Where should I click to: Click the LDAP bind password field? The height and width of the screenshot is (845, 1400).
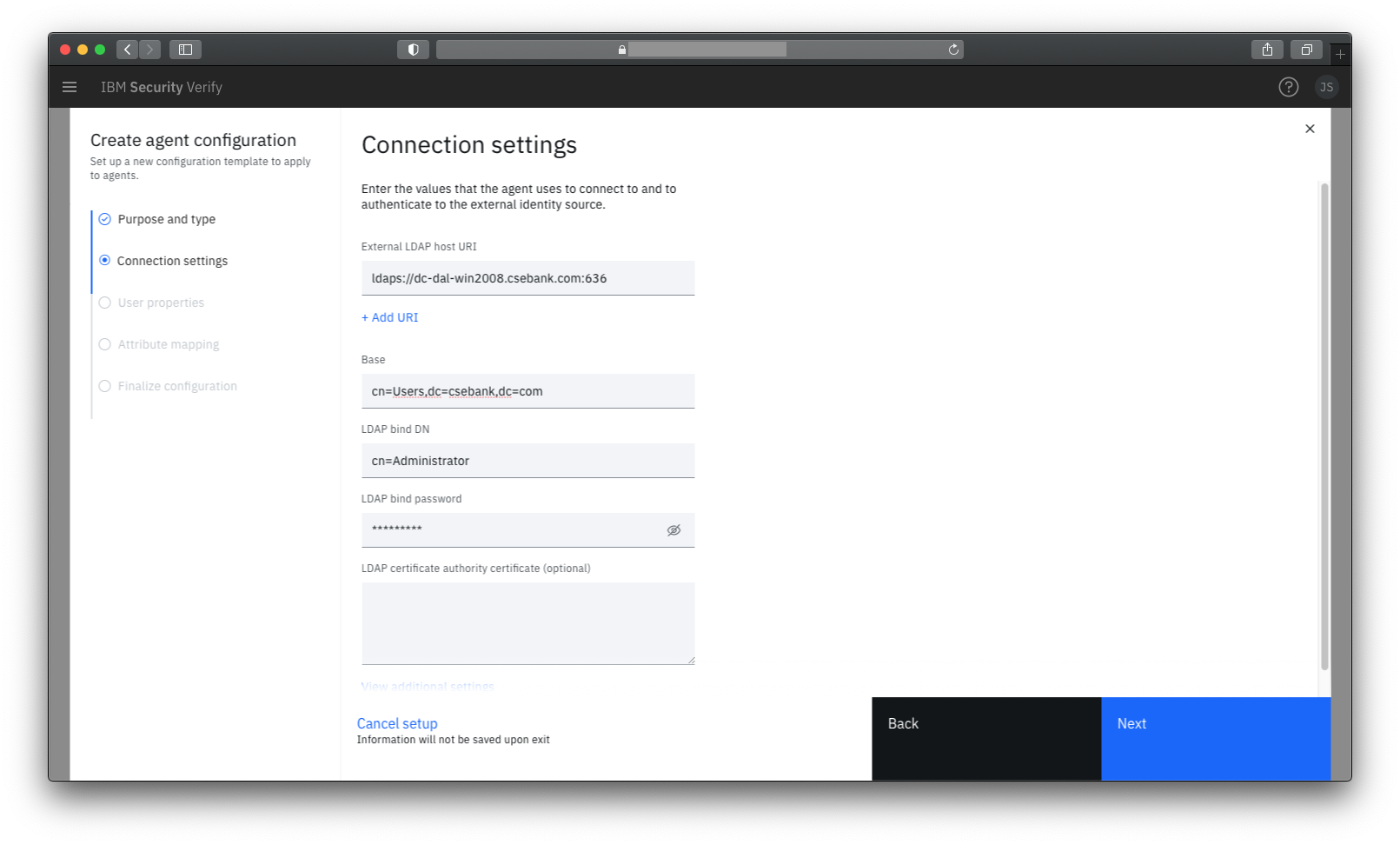pos(527,530)
